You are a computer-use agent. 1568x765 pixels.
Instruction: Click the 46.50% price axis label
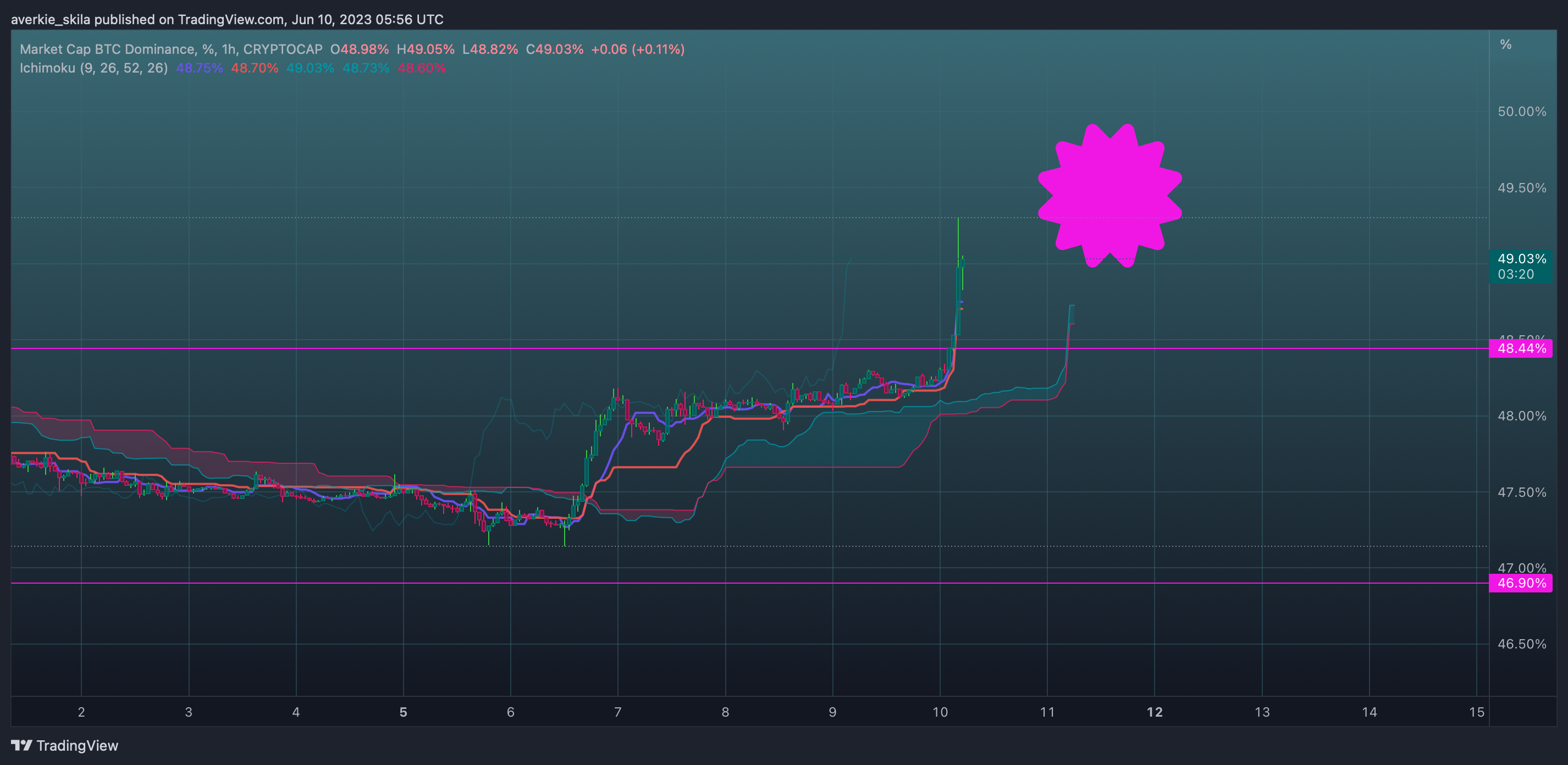1522,645
